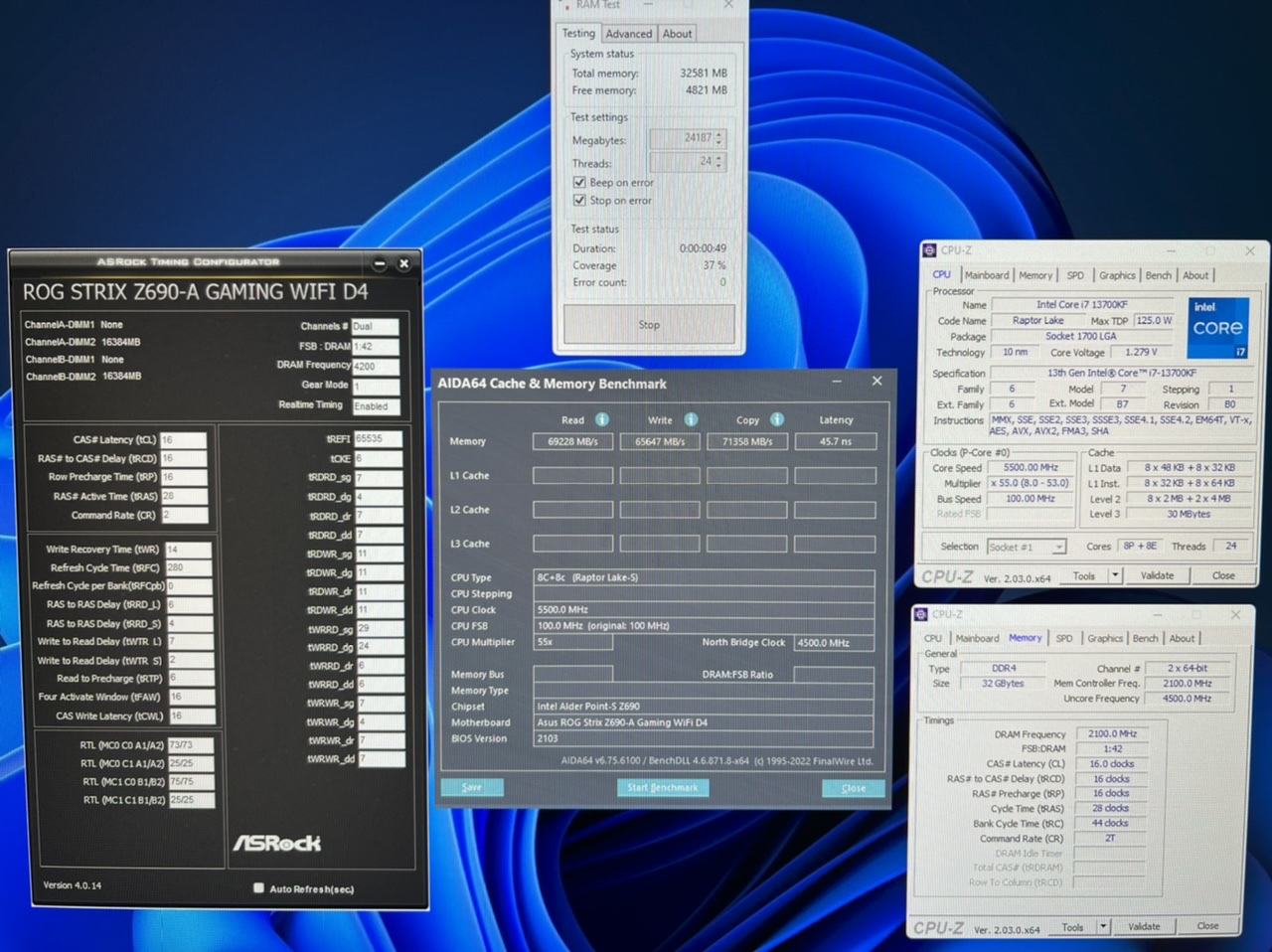Click the Write Recovery Time (tWR) field
This screenshot has width=1272, height=952.
[189, 550]
